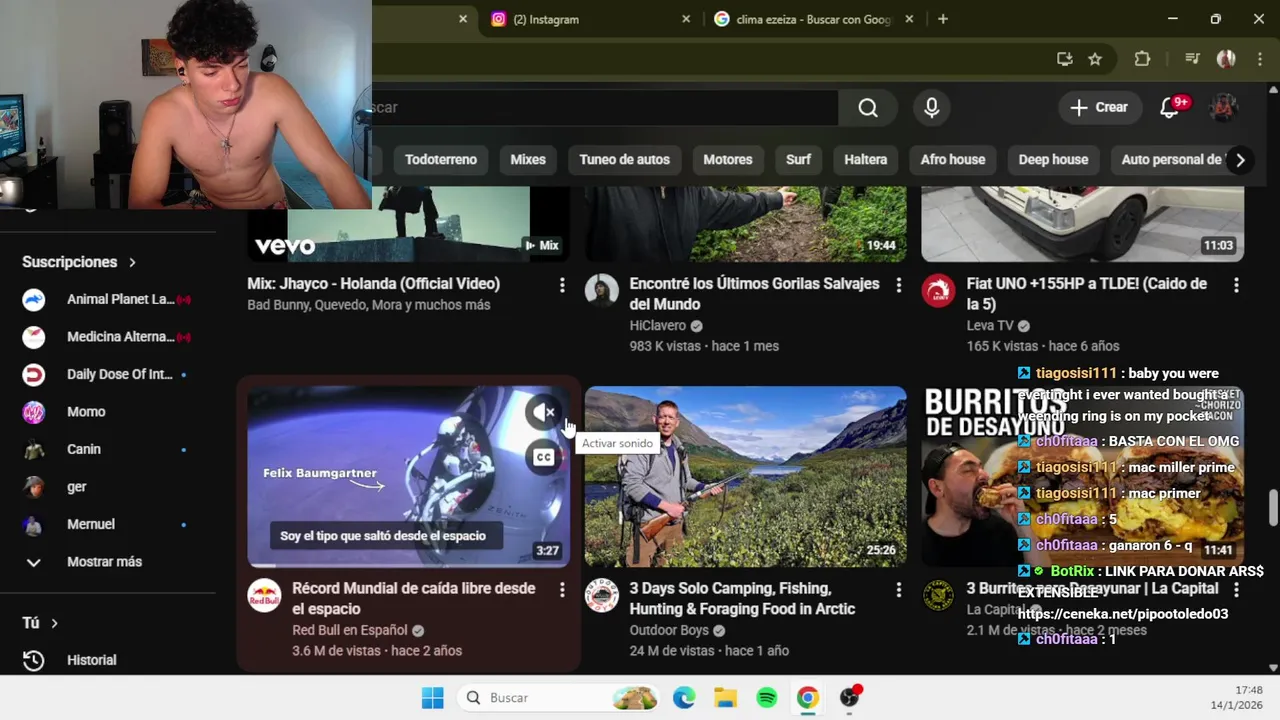Open ger channel subscription

(108, 487)
